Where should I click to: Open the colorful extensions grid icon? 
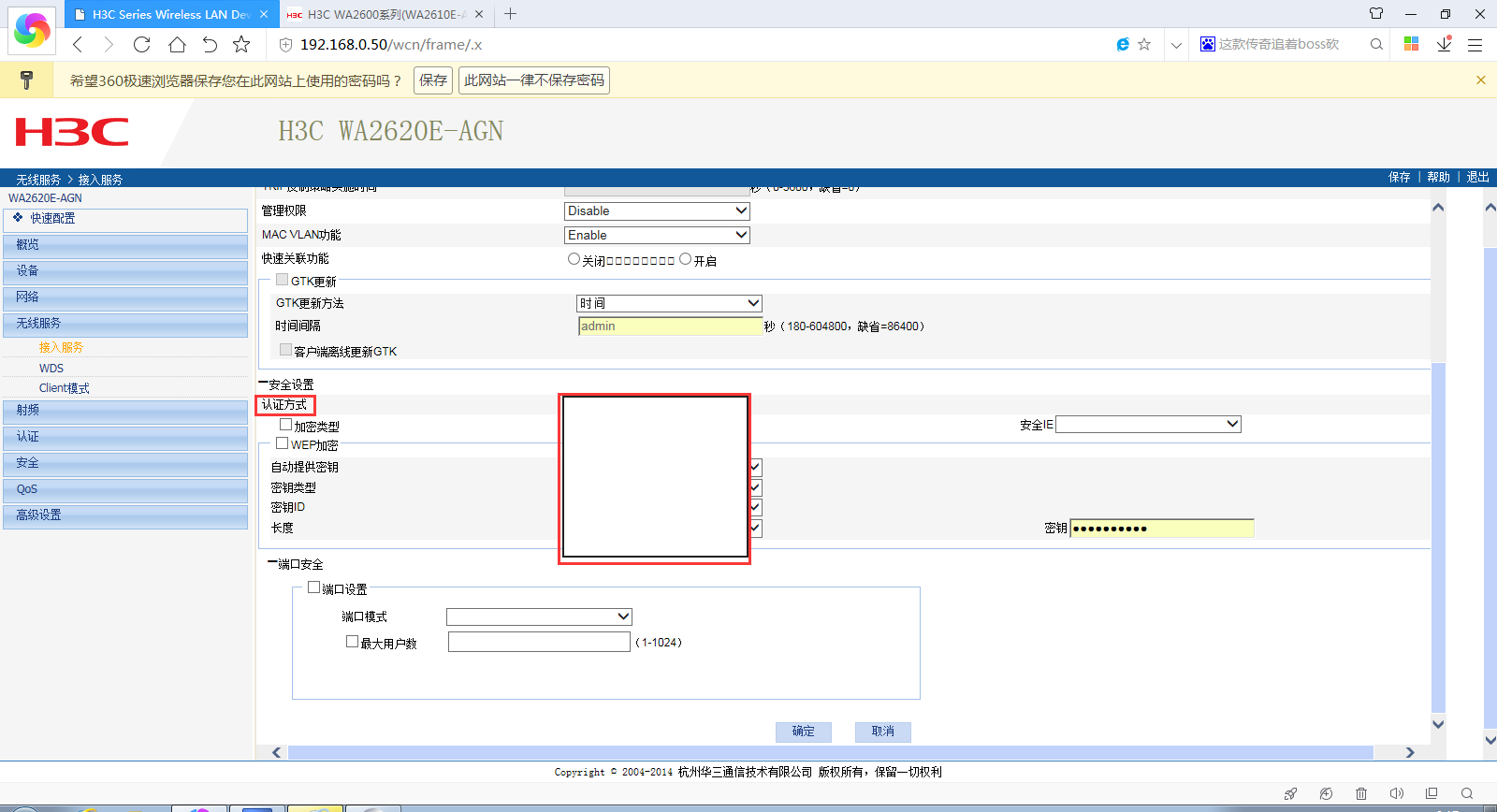(1412, 44)
